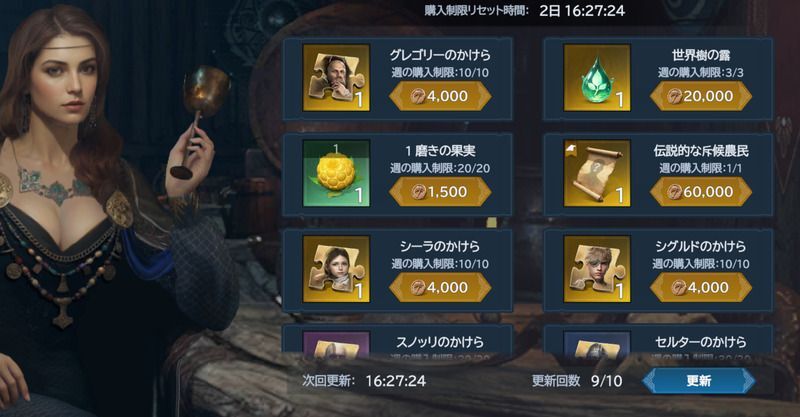Buy グレゴリーのかけら for 4,000 coins
This screenshot has width=800, height=417.
pos(440,96)
